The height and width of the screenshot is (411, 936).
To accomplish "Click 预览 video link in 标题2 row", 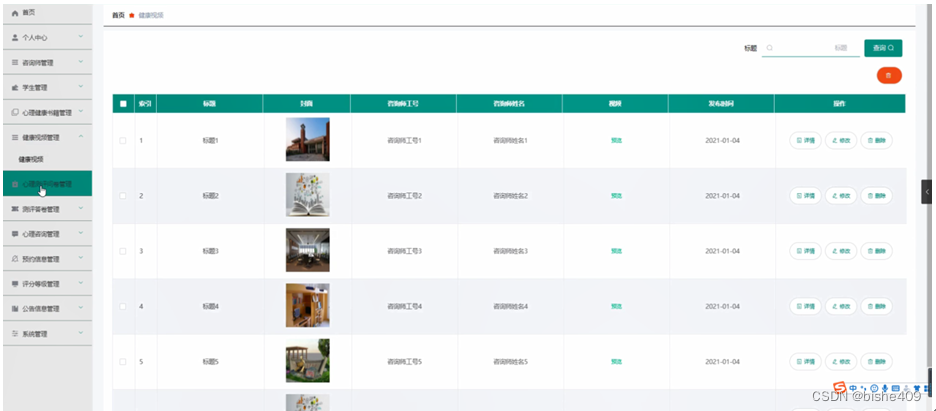I will coord(616,196).
